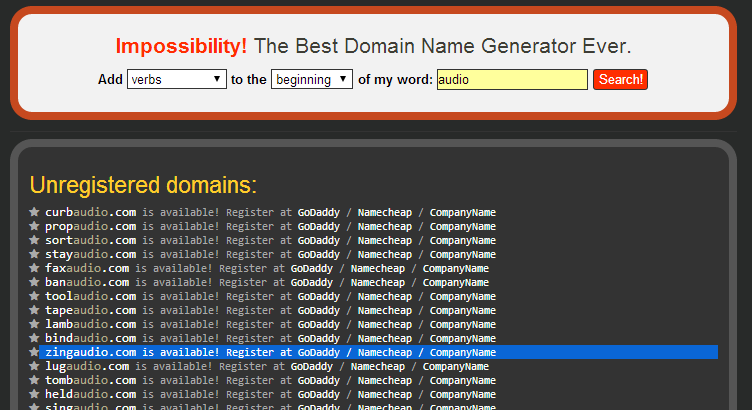Open GoDaddy link for curbaudio.com
Image resolution: width=752 pixels, height=410 pixels.
318,212
